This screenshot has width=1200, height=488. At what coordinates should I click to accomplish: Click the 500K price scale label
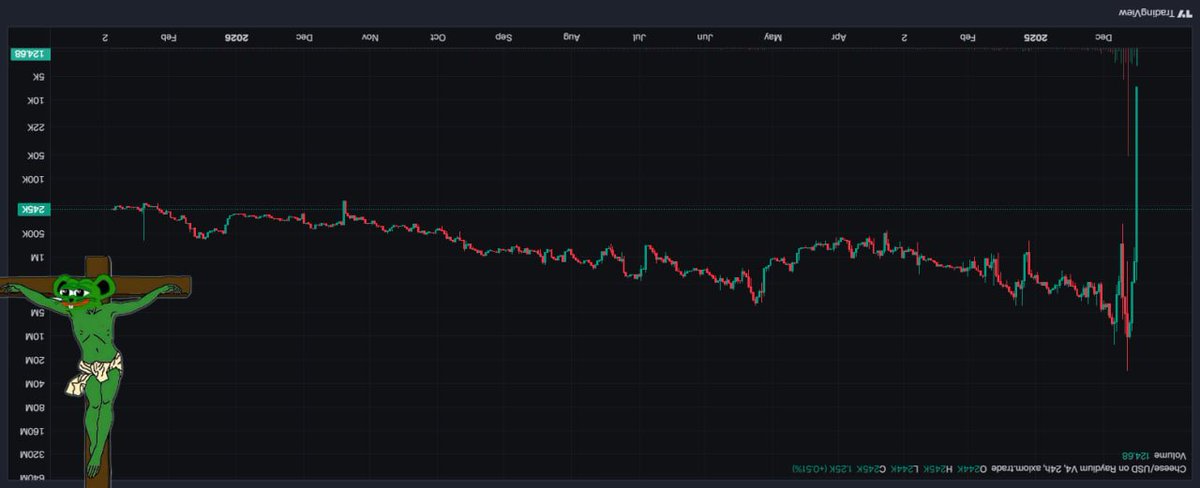33,235
